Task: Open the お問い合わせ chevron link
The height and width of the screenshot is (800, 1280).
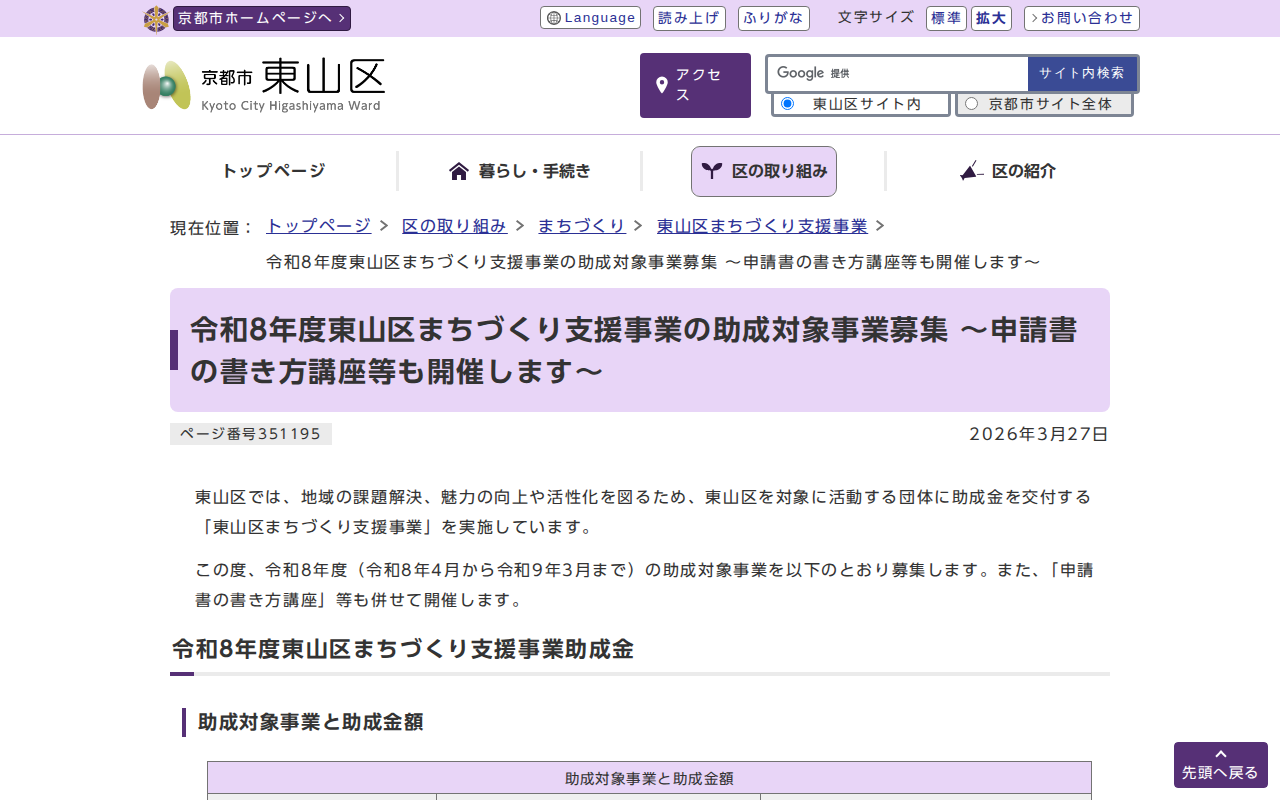Action: tap(1081, 18)
